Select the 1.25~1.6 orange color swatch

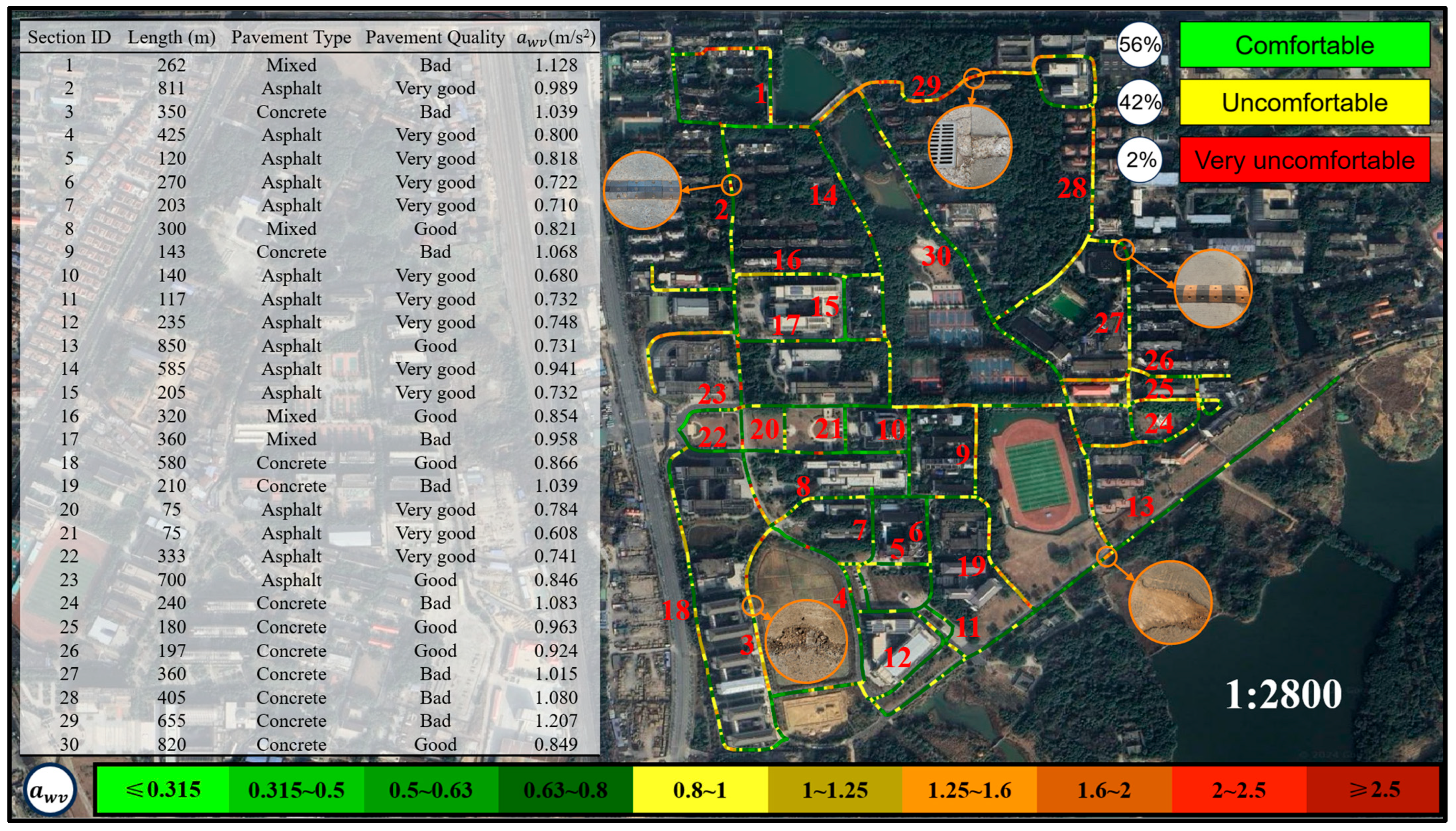pyautogui.click(x=968, y=790)
